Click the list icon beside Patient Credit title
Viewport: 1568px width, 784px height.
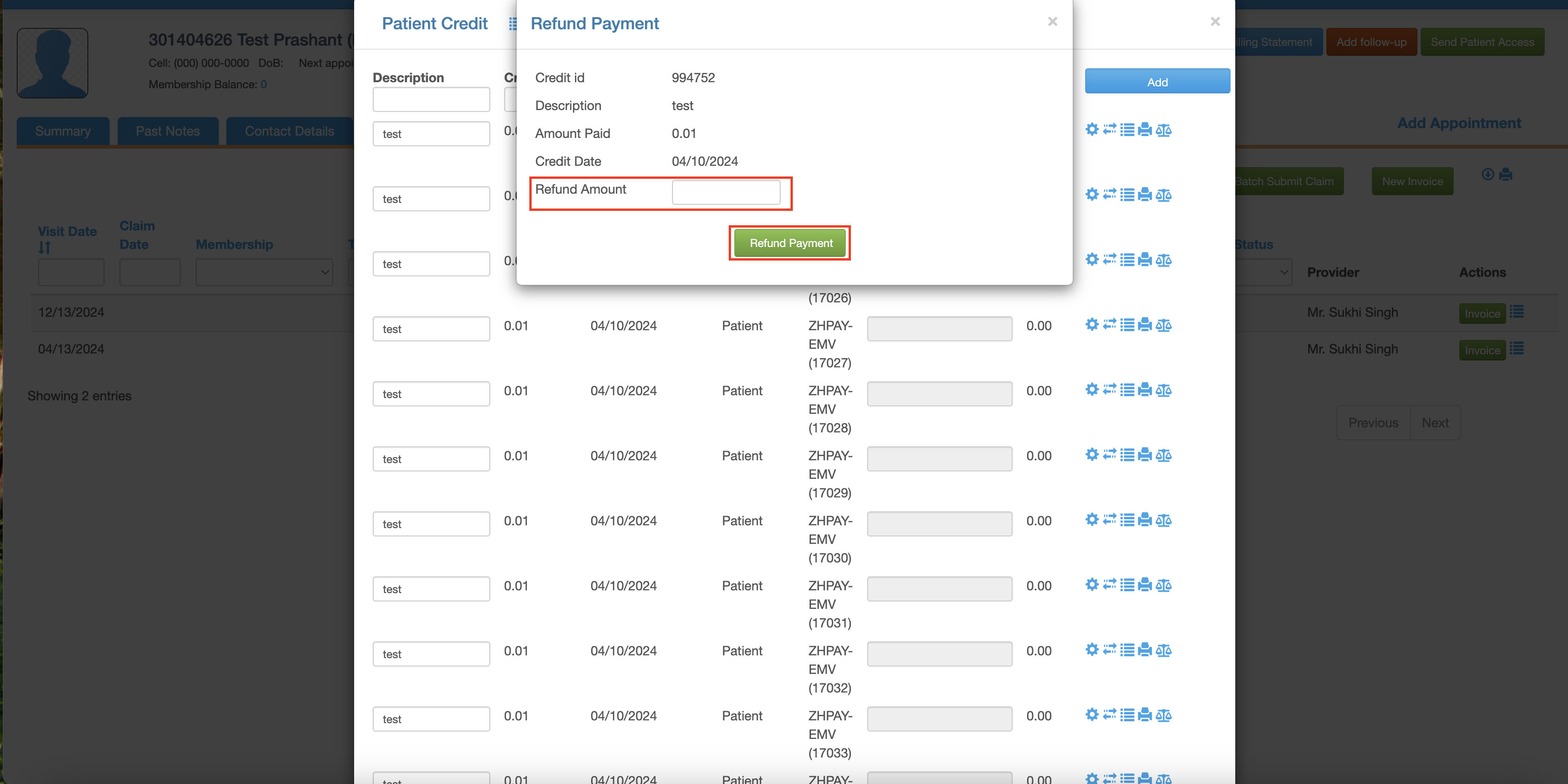(x=513, y=24)
